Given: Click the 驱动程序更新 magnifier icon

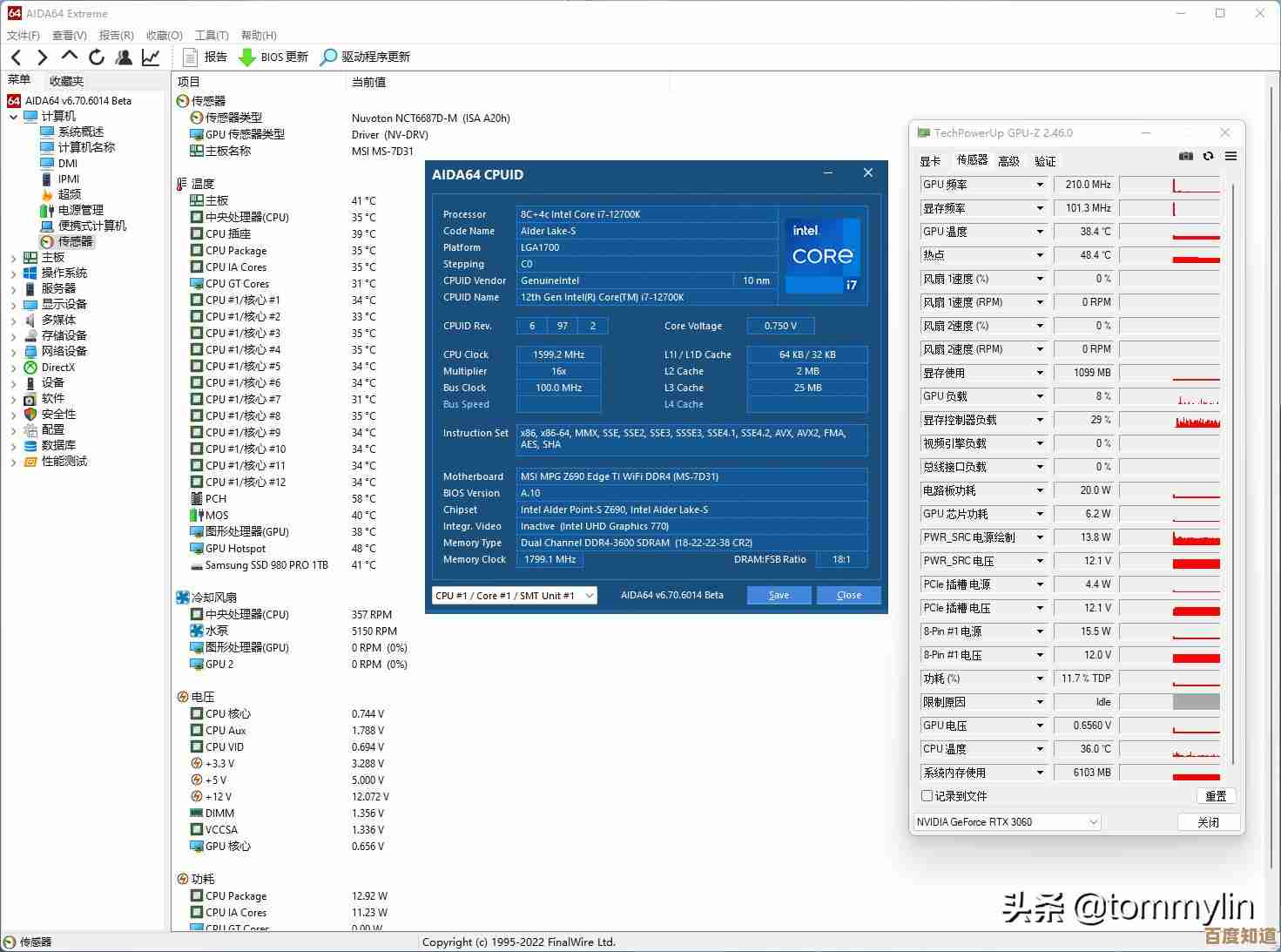Looking at the screenshot, I should click(328, 57).
